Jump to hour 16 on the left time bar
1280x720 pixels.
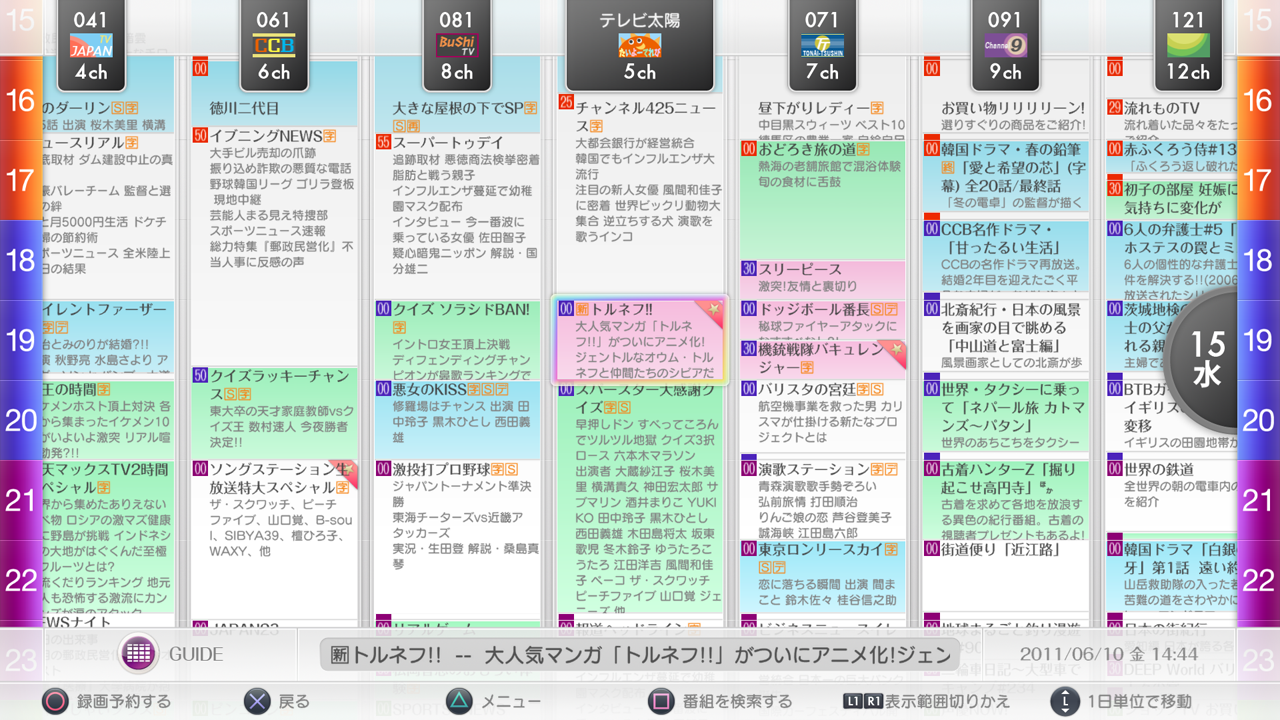[x=21, y=100]
